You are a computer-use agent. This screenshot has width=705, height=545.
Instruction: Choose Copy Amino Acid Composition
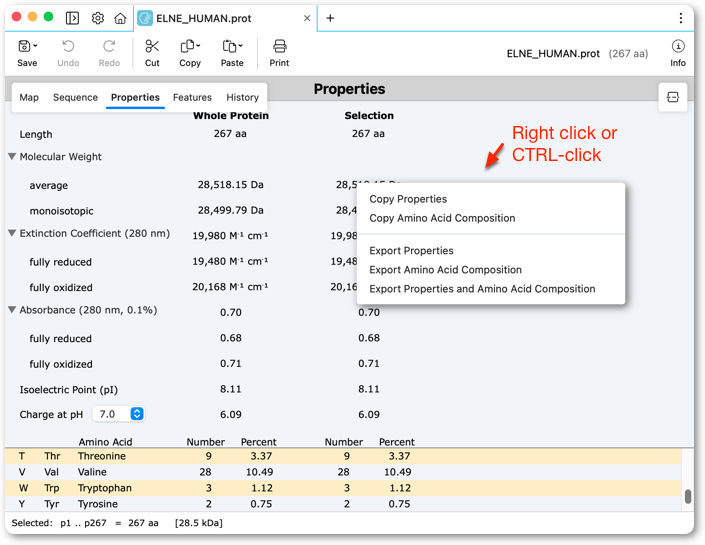click(442, 218)
